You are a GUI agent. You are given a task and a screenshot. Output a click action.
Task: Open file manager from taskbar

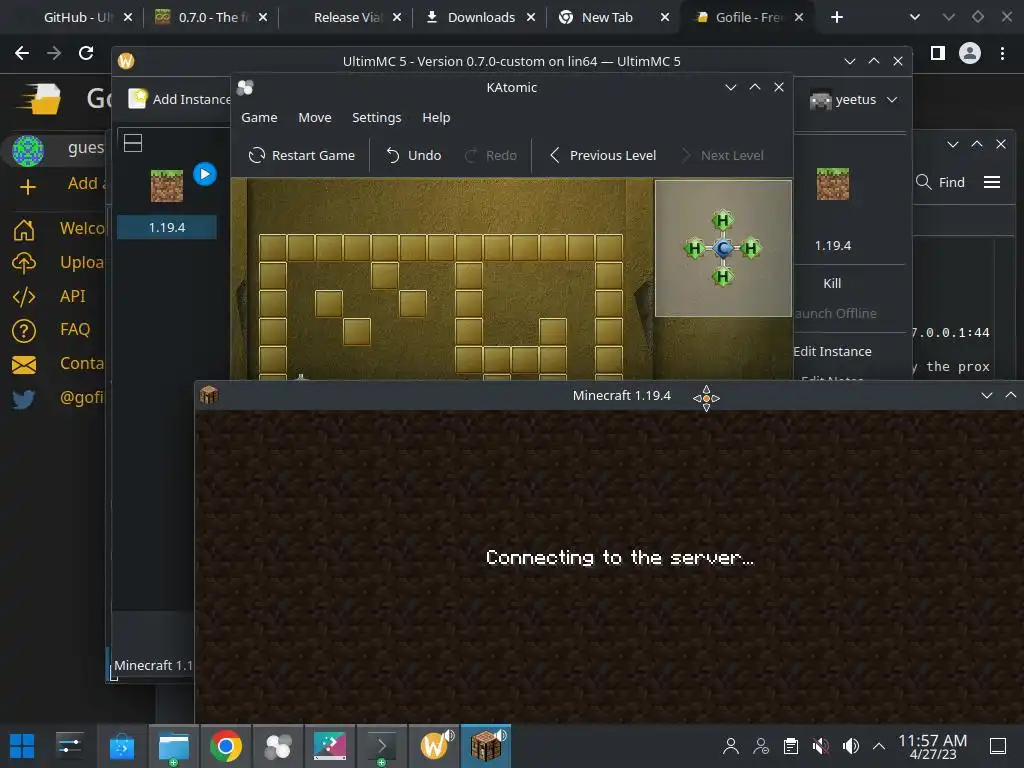pyautogui.click(x=174, y=746)
